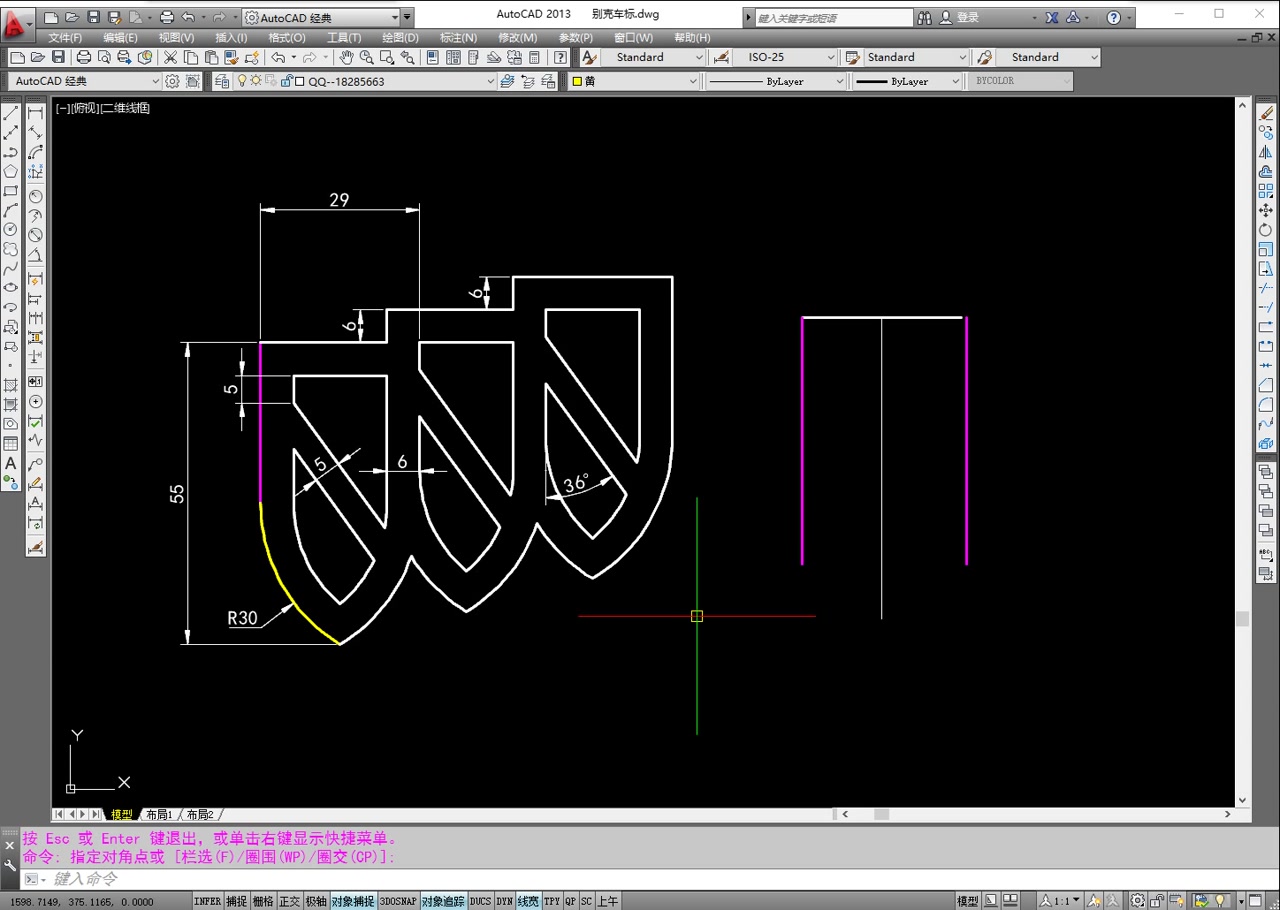Toggle 捕捉 snap mode

236,901
